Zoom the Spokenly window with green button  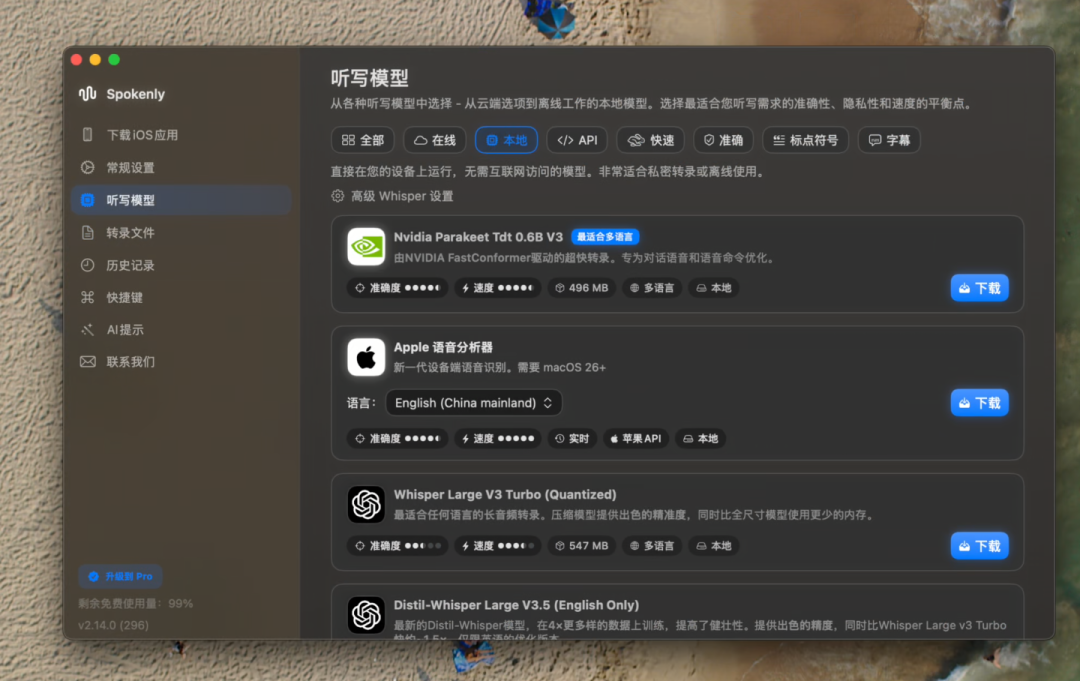[x=114, y=60]
